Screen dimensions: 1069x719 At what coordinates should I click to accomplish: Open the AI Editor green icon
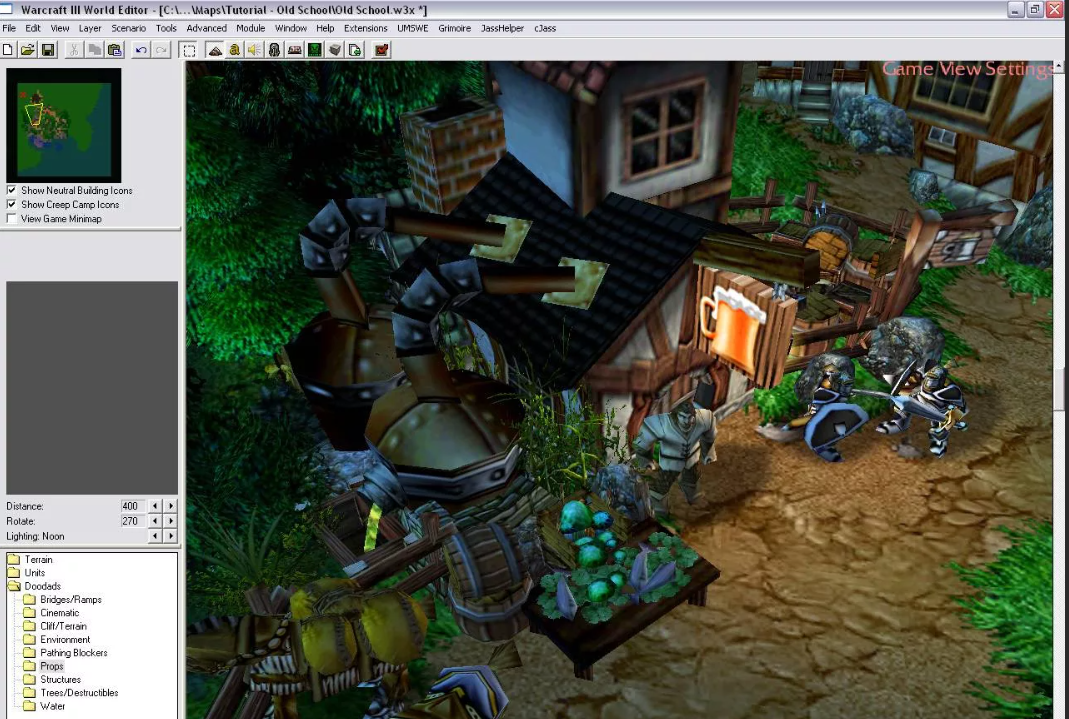(314, 50)
